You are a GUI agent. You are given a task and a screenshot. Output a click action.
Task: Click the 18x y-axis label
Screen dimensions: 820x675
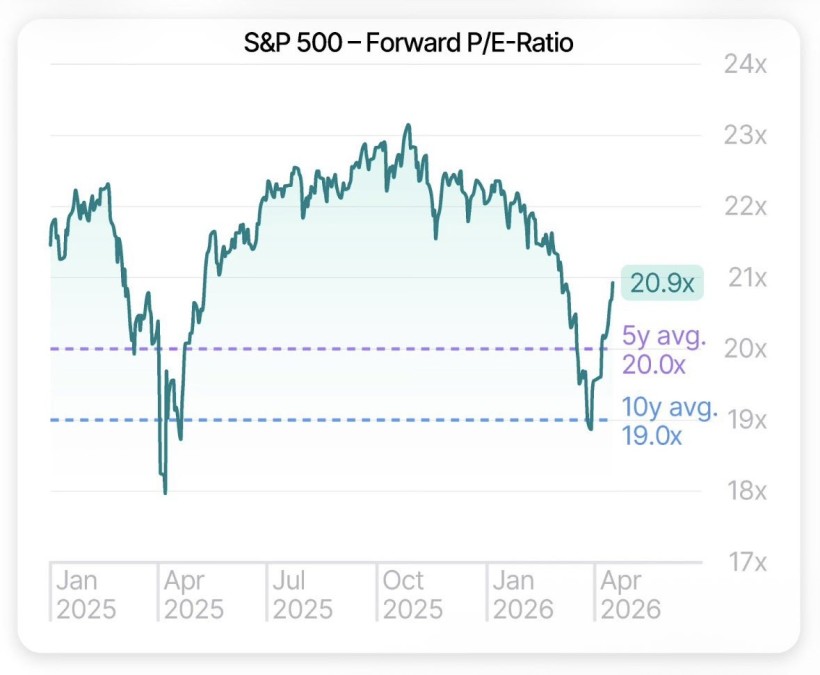pos(745,491)
